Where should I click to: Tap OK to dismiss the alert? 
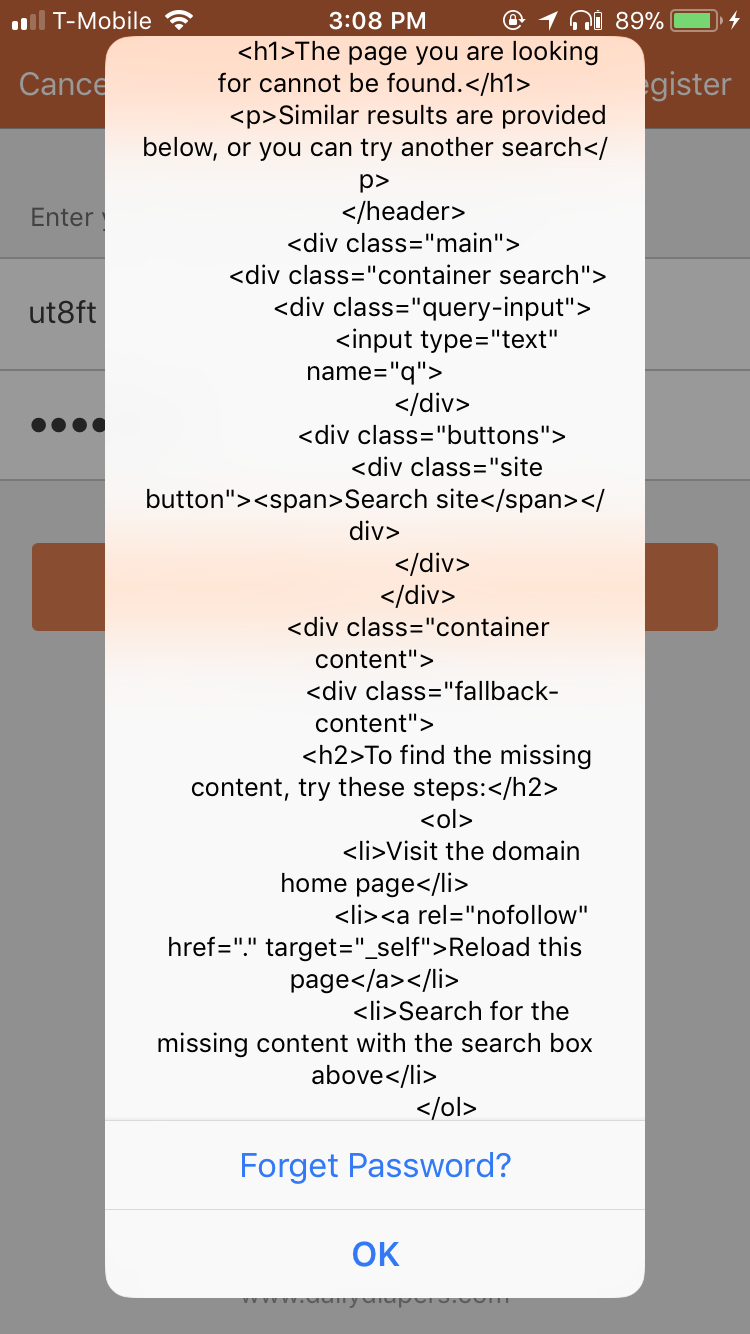point(375,1254)
